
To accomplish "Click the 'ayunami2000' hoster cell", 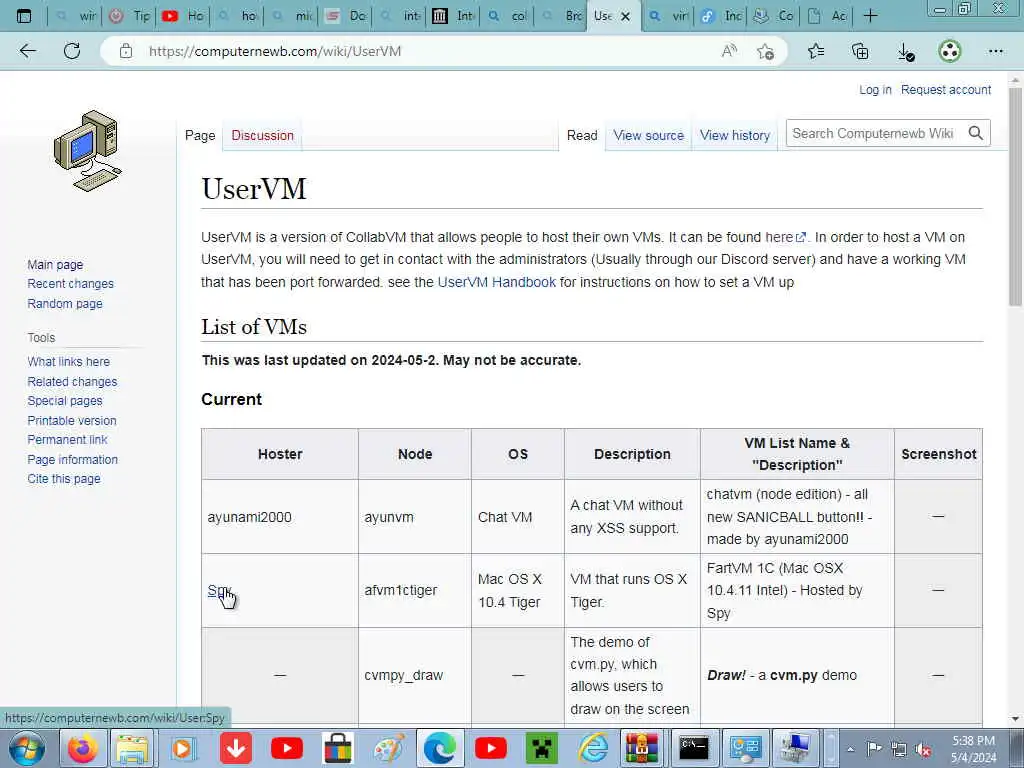I will (280, 517).
